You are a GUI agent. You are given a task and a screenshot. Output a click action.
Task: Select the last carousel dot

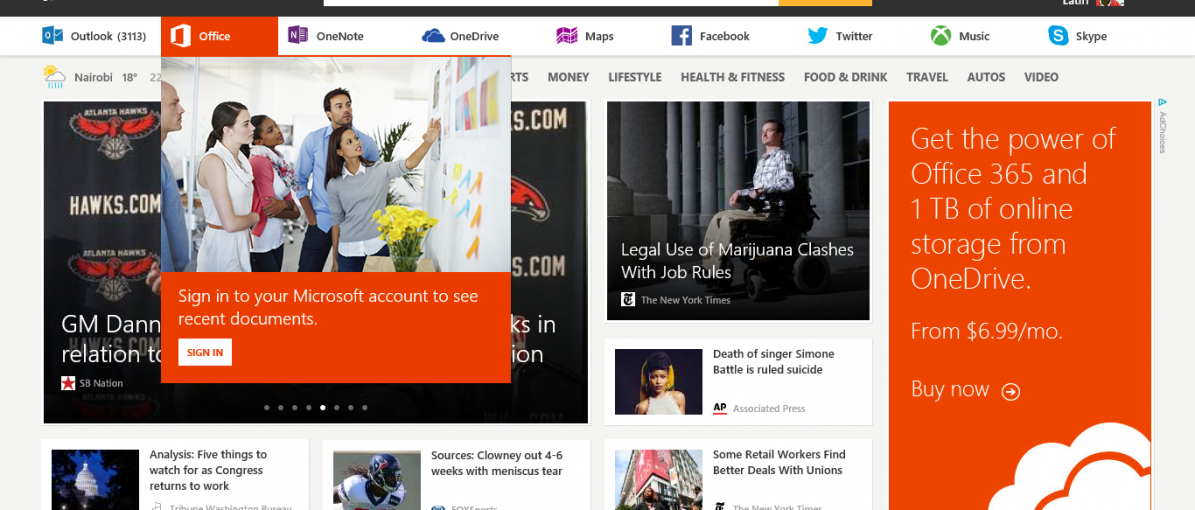click(x=364, y=408)
